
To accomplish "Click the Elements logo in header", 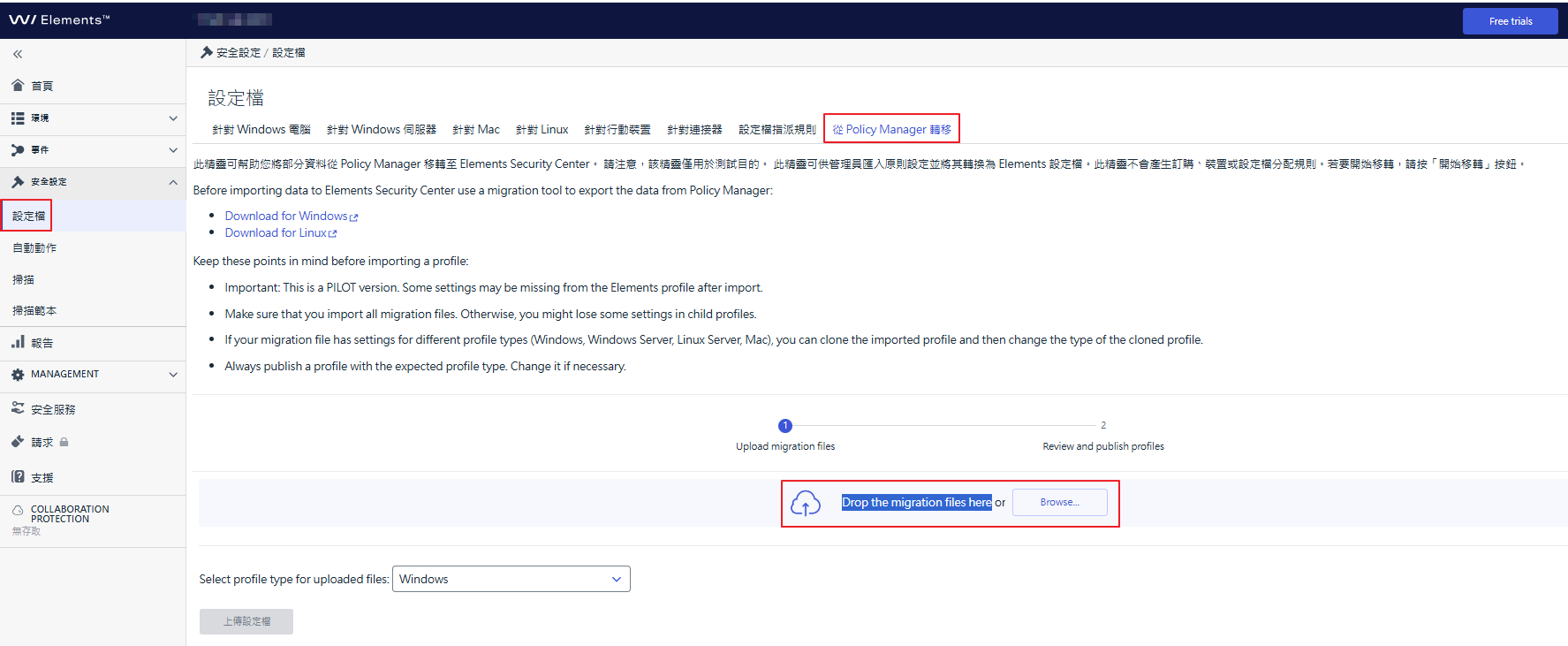I will tap(59, 19).
